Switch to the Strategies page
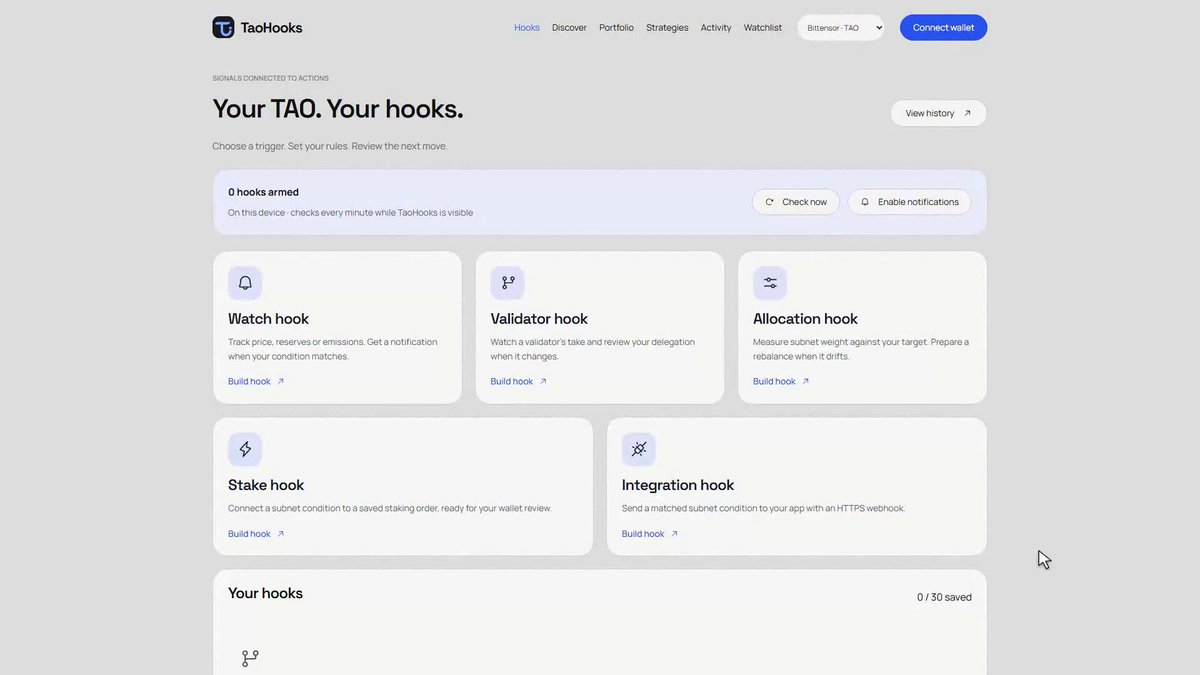Viewport: 1200px width, 675px height. [x=667, y=28]
